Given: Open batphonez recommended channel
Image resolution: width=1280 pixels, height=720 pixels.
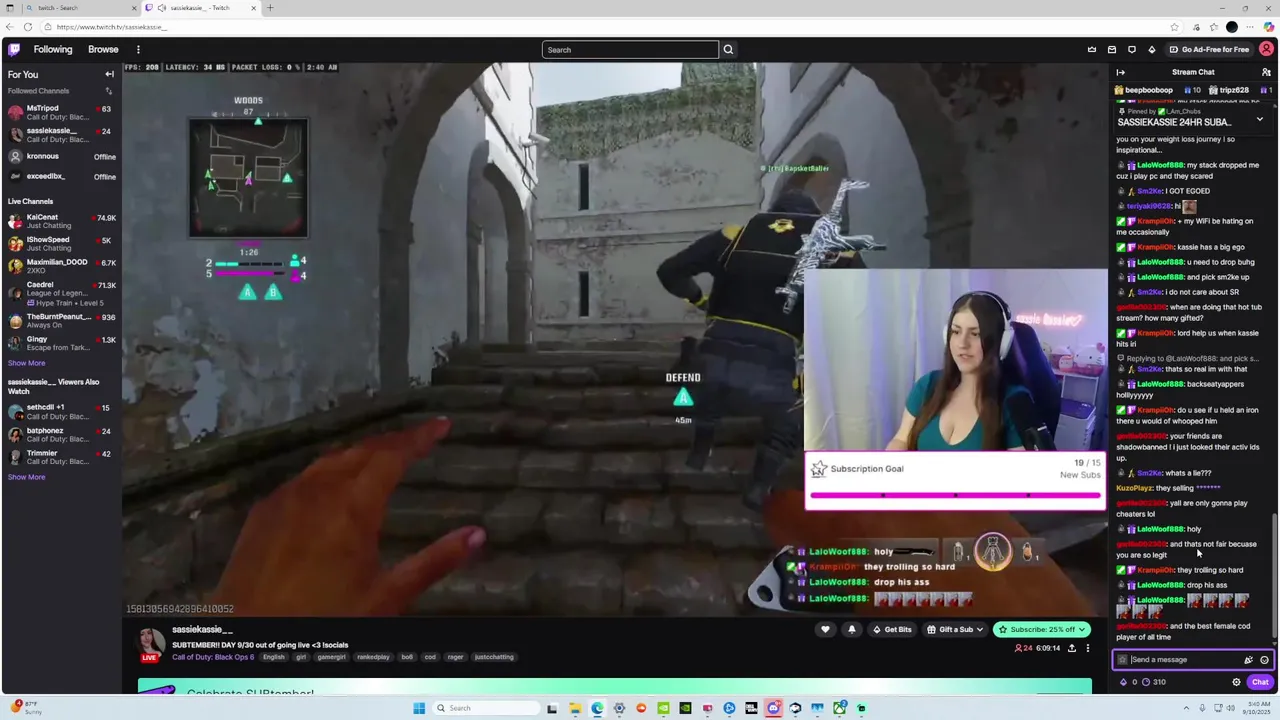Looking at the screenshot, I should pos(60,434).
